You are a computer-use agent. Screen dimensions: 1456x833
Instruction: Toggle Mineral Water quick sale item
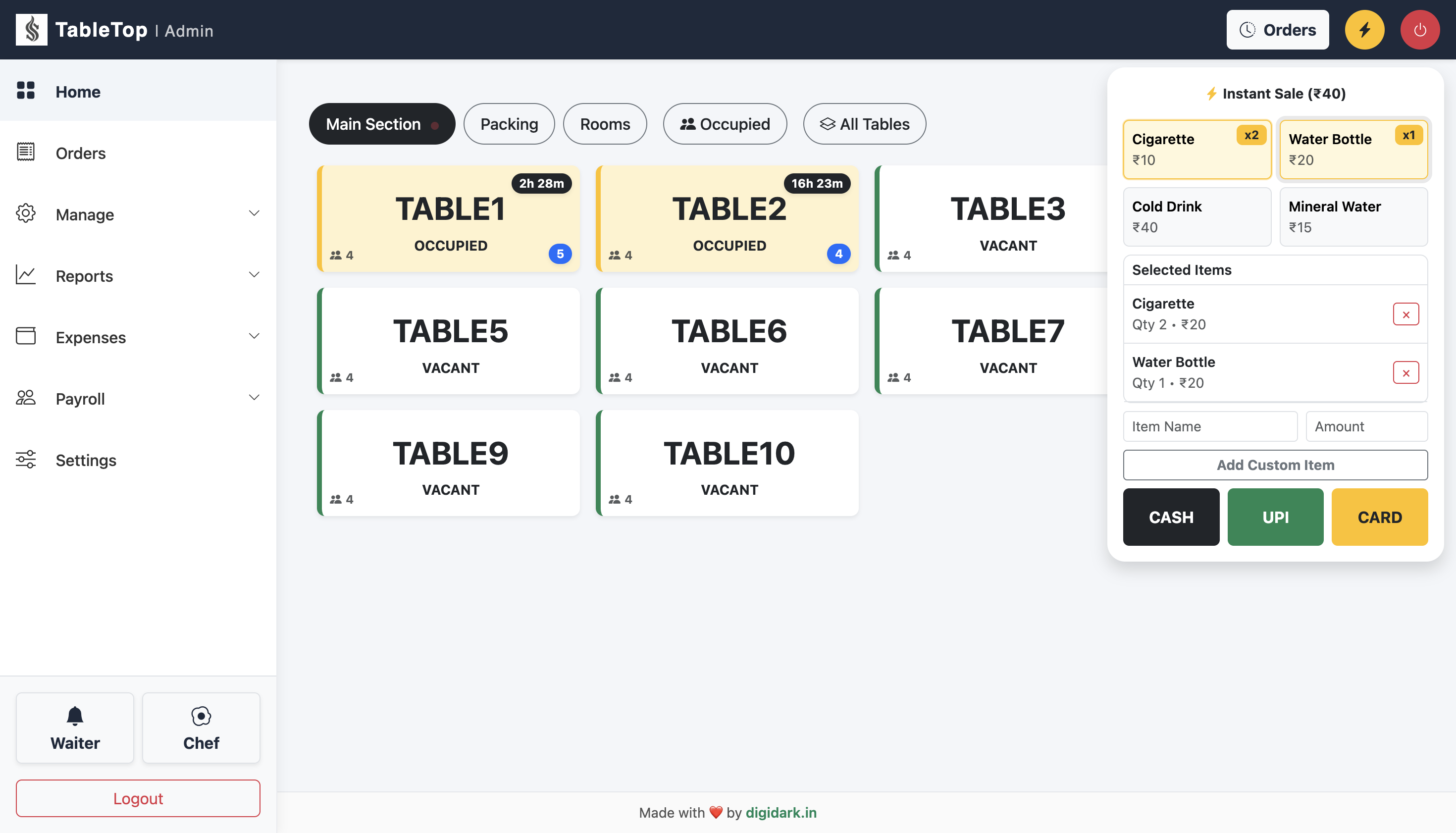1353,217
